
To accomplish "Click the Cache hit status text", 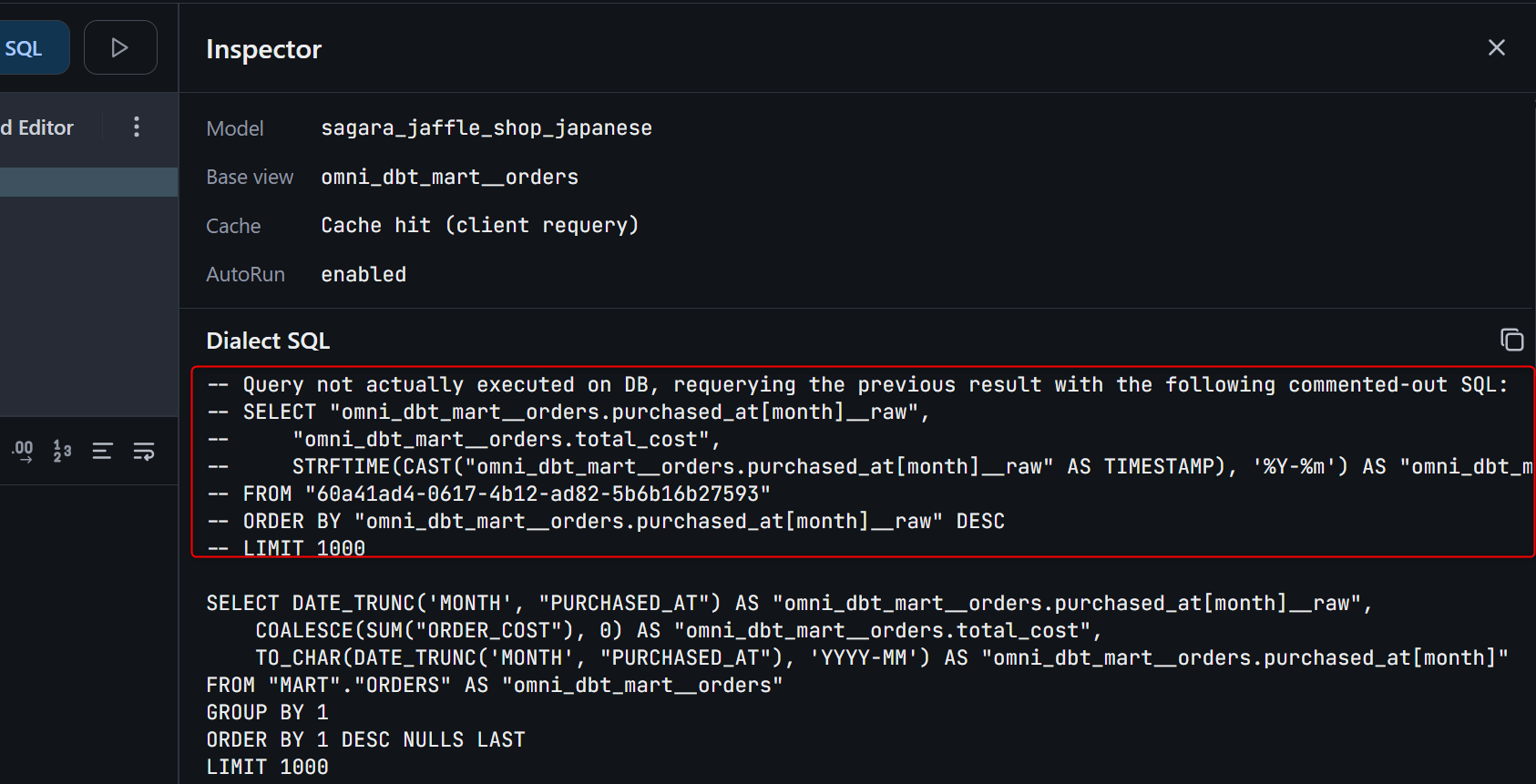I will [479, 225].
